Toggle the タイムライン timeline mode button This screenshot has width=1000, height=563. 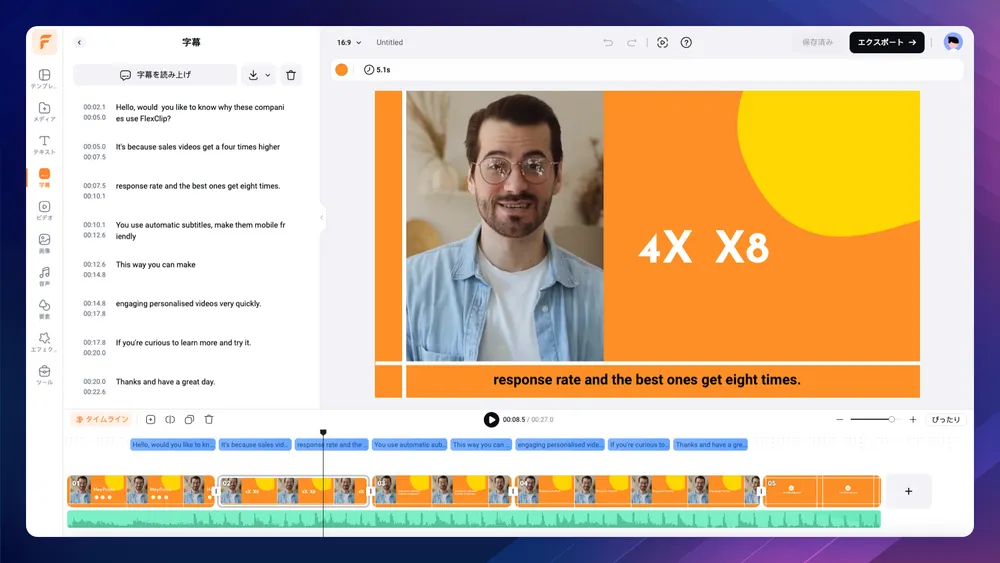click(x=101, y=420)
